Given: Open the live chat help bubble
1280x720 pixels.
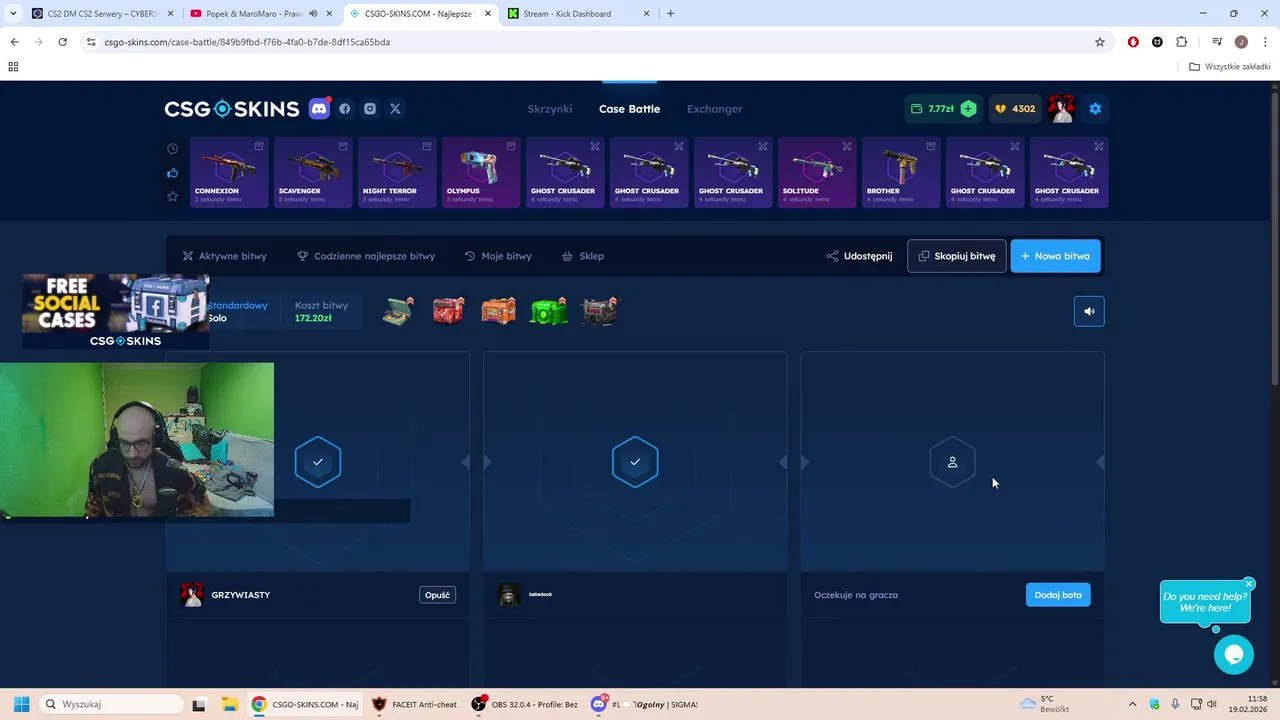Looking at the screenshot, I should click(x=1234, y=655).
